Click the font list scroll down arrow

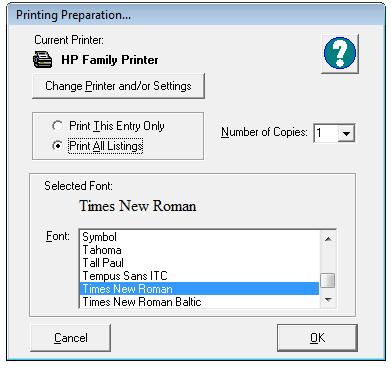[328, 300]
